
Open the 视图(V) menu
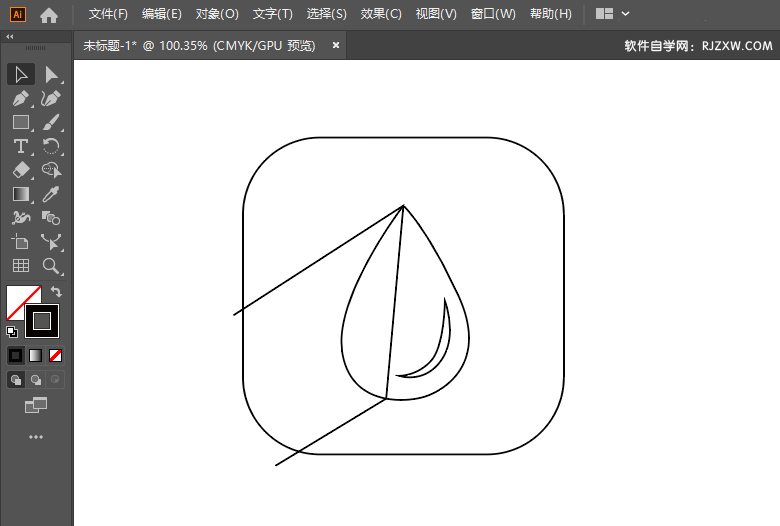(x=436, y=14)
